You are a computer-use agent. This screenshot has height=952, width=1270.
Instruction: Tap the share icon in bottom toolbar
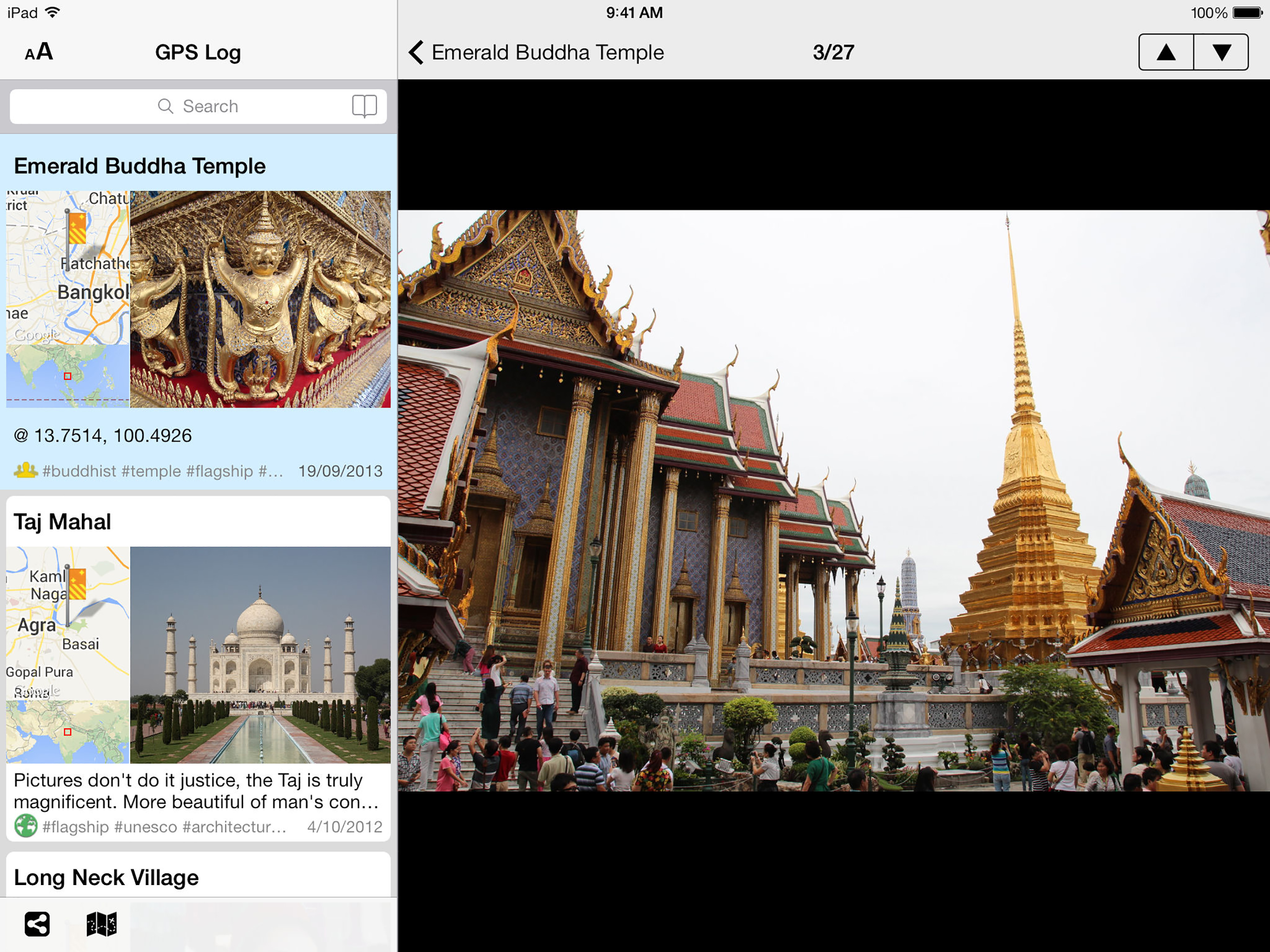(x=37, y=924)
